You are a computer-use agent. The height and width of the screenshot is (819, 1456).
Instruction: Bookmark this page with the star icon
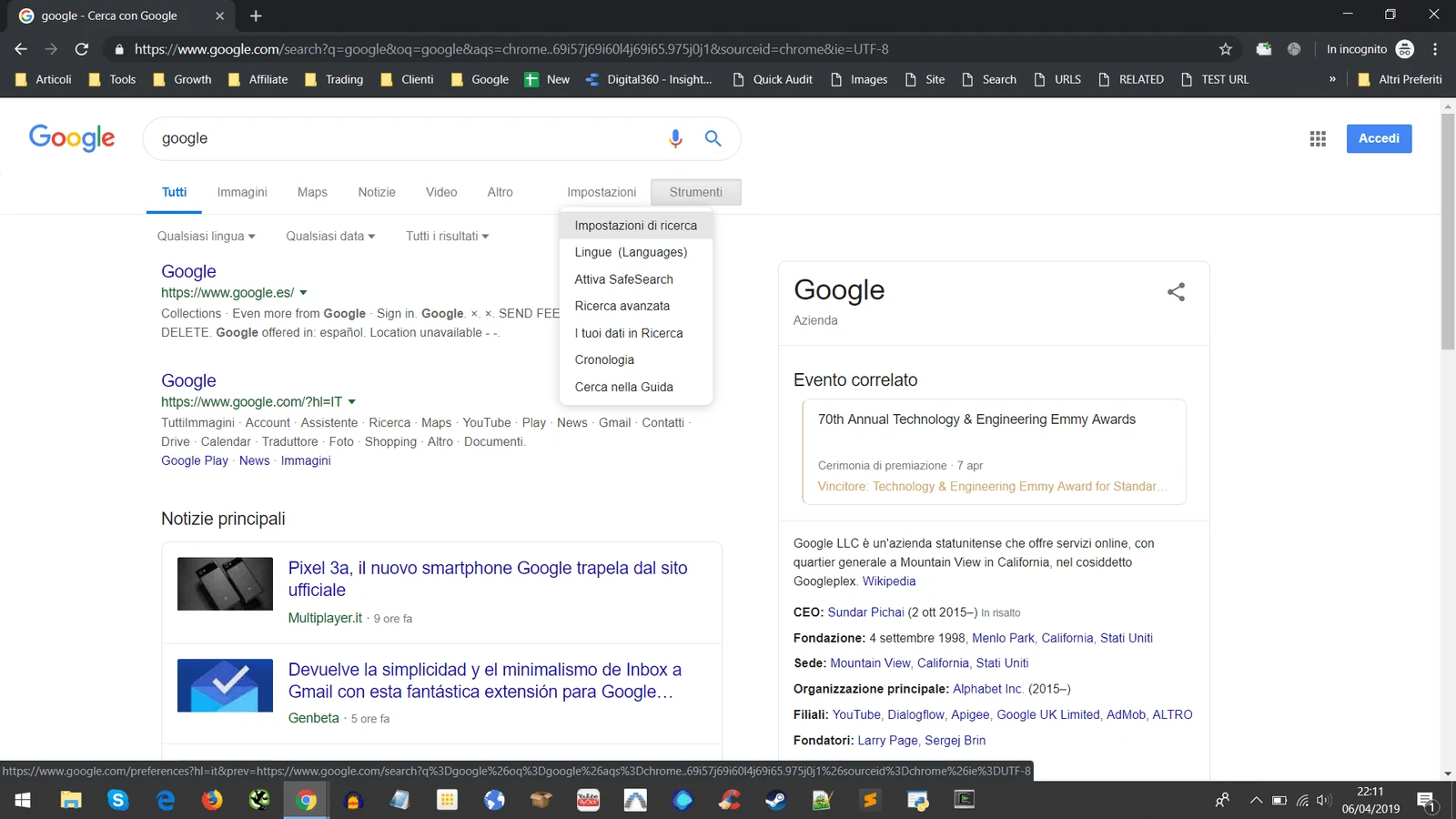(1225, 49)
